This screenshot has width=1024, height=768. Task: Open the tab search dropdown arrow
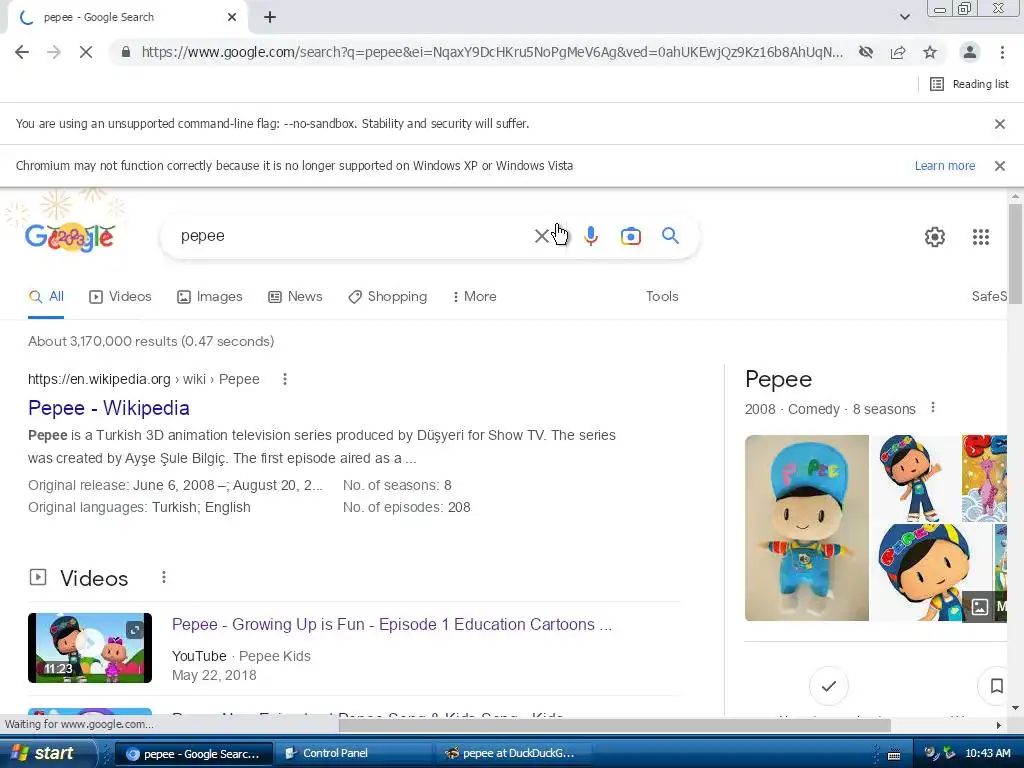point(904,17)
